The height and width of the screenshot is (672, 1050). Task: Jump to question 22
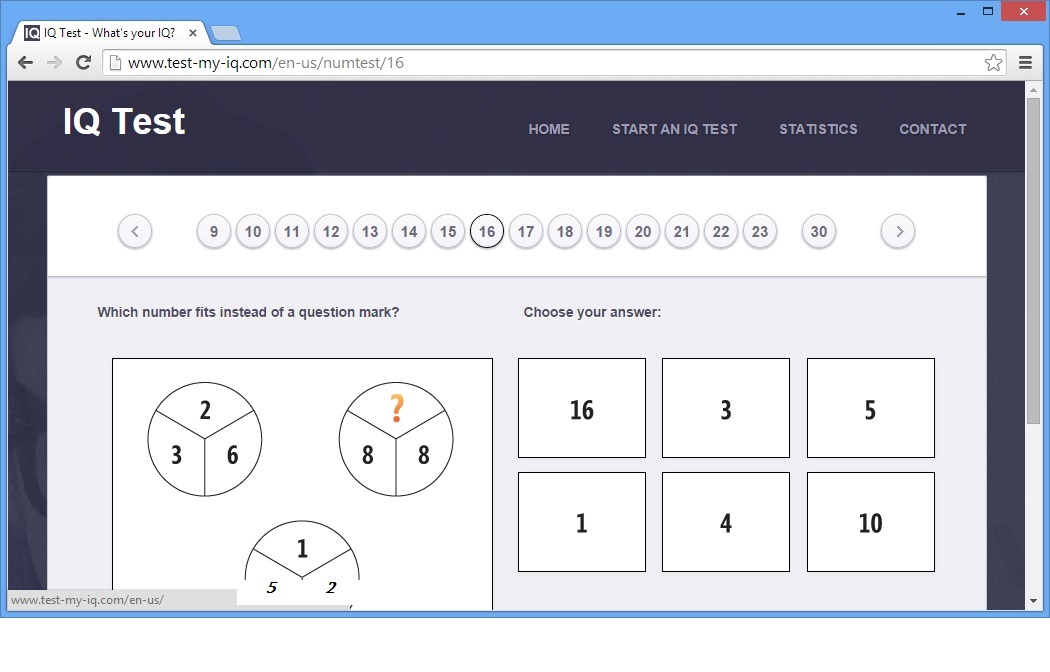point(721,232)
